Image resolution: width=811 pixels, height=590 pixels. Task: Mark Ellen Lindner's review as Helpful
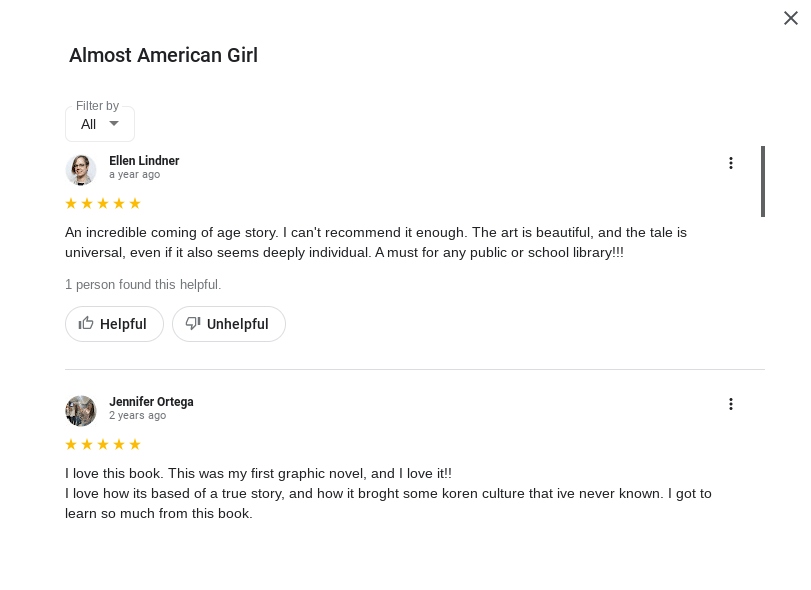point(114,324)
